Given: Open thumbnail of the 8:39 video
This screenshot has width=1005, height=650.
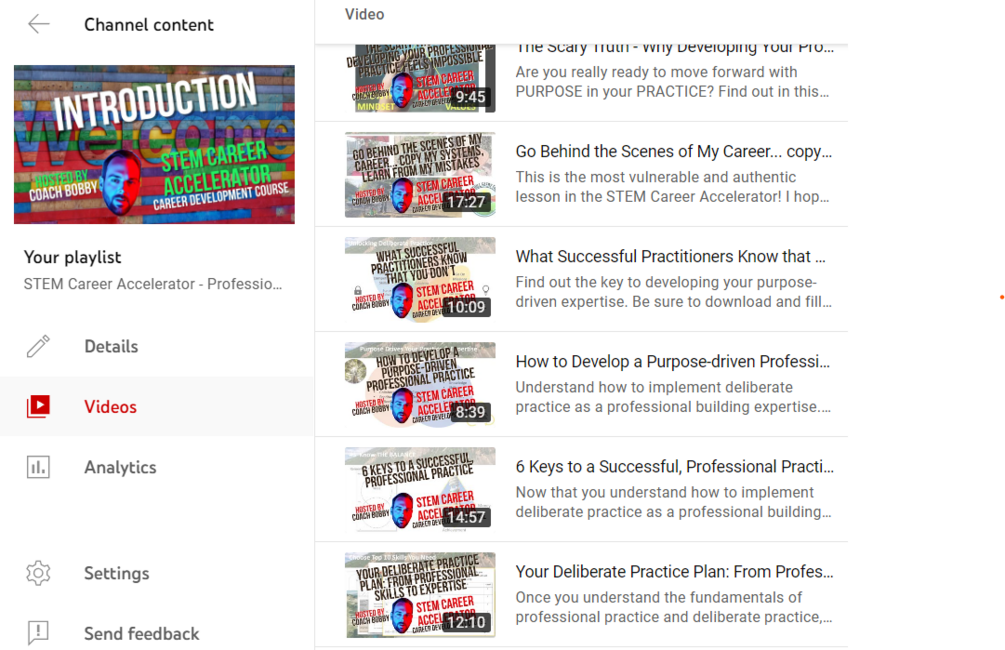Looking at the screenshot, I should 420,384.
